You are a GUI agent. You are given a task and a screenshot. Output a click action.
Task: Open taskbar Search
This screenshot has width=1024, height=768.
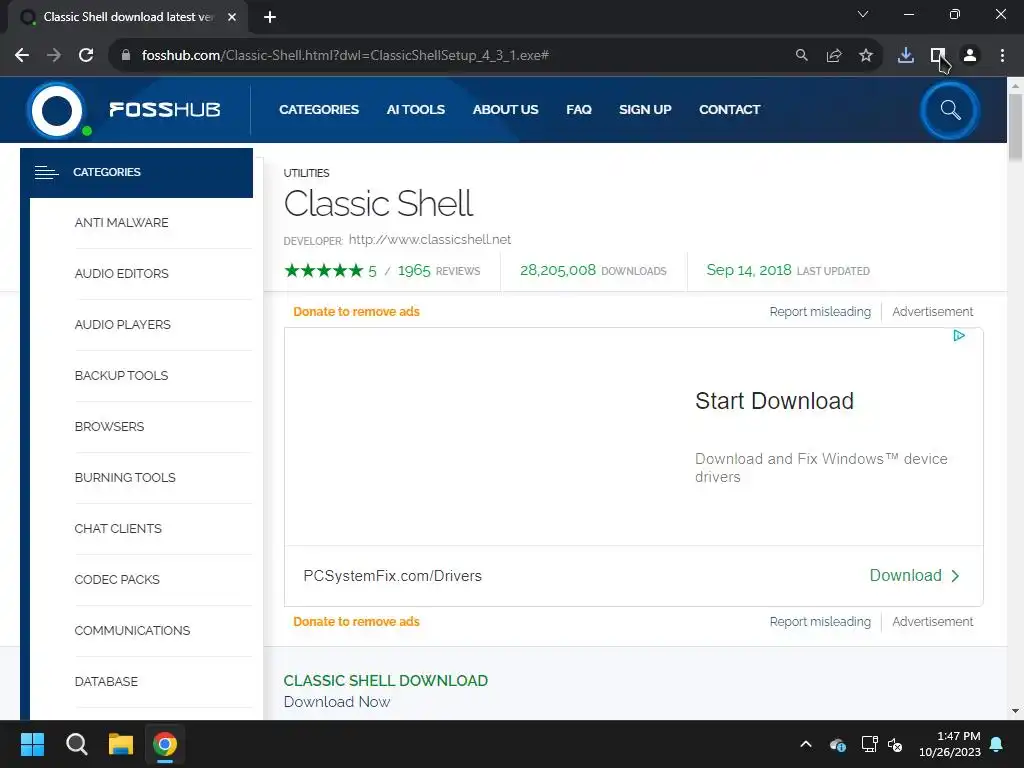click(x=76, y=744)
